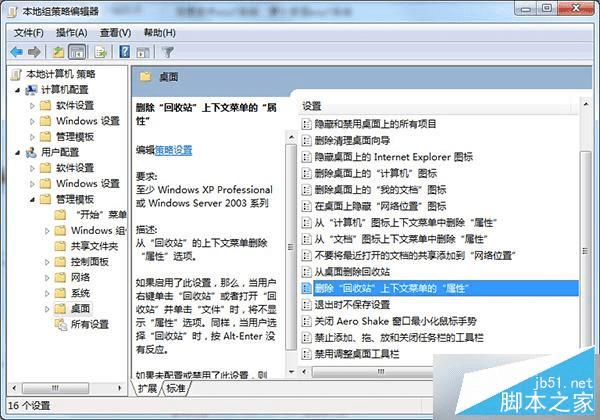The image size is (600, 420).
Task: Open the 文件(F) menu
Action: 29,33
